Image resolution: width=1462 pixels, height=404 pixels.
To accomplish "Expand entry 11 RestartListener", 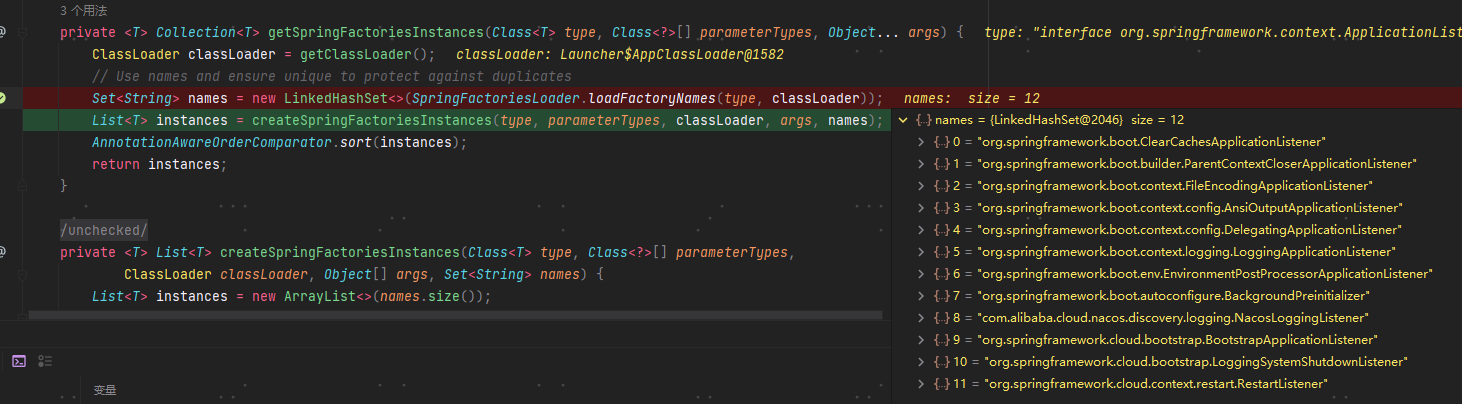I will (921, 384).
